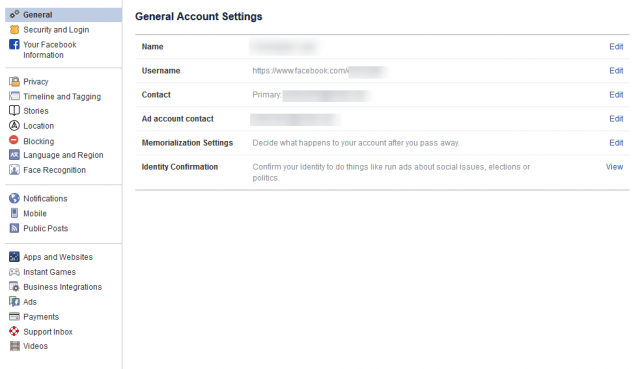Screen dimensions: 640x369
Task: Click the Face Recognition icon
Action: click(x=14, y=170)
